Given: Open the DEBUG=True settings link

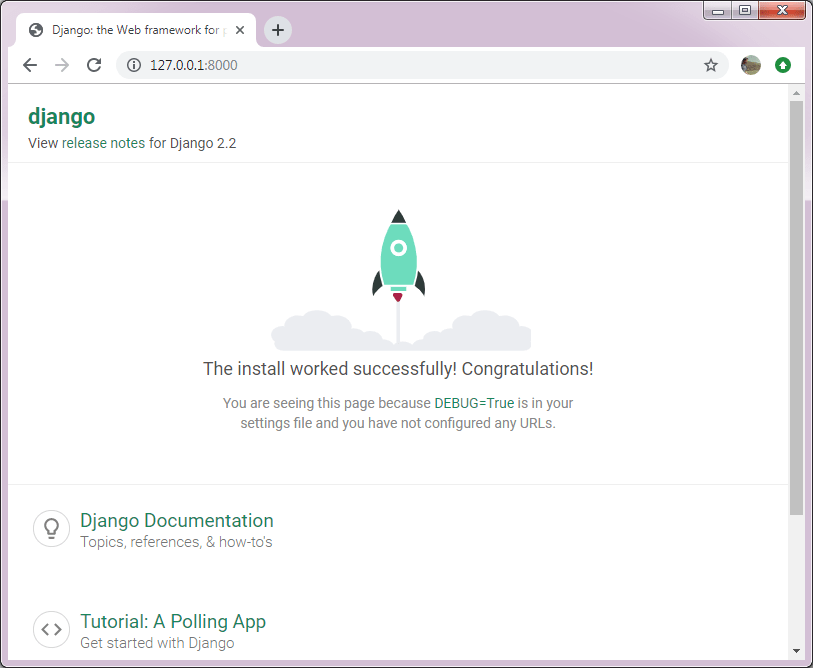Looking at the screenshot, I should coord(474,403).
